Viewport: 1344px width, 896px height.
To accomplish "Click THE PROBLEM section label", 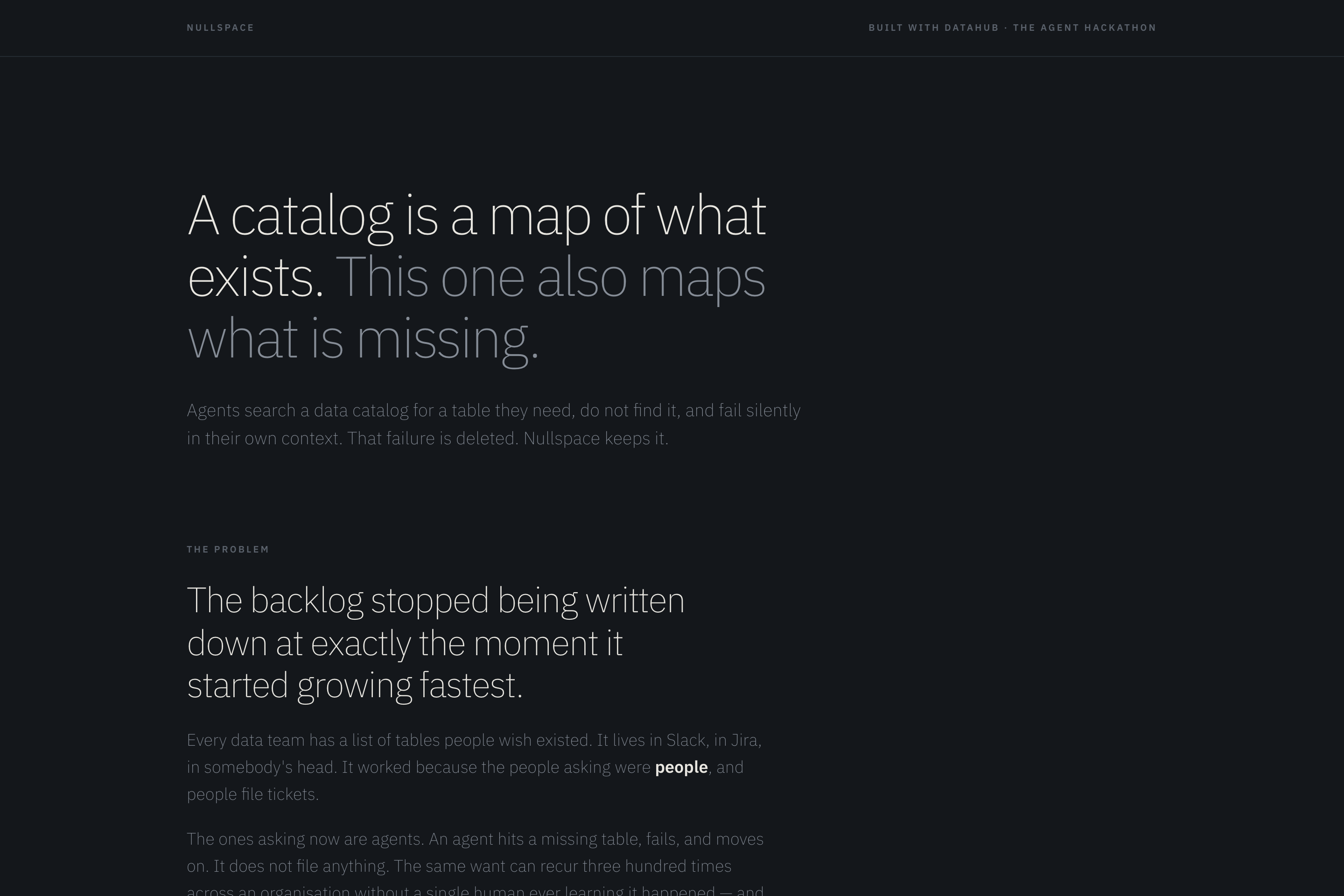I will point(227,549).
